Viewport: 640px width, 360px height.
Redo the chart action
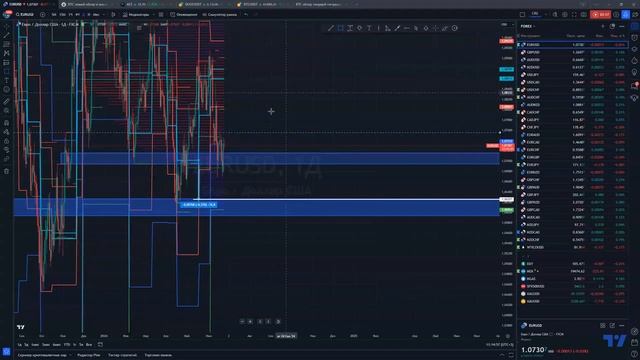[256, 15]
